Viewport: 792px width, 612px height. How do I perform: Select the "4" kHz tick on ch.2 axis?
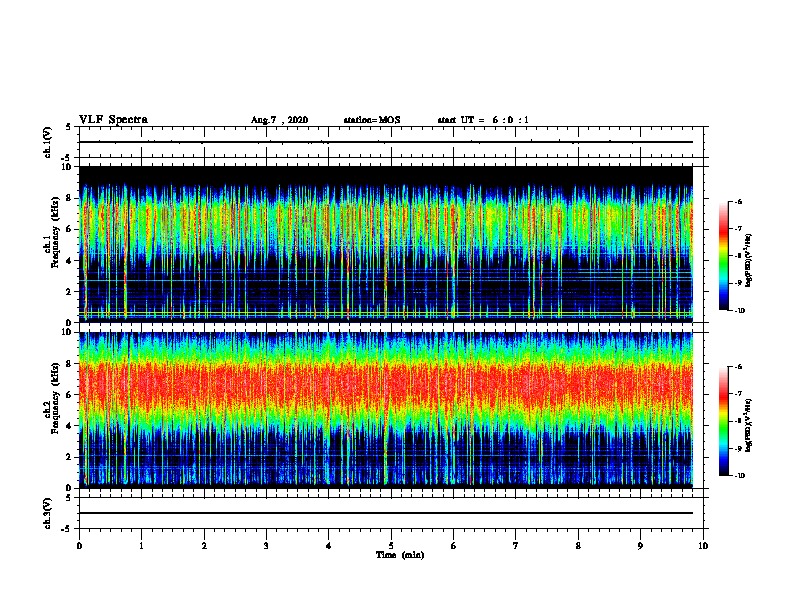pyautogui.click(x=70, y=426)
